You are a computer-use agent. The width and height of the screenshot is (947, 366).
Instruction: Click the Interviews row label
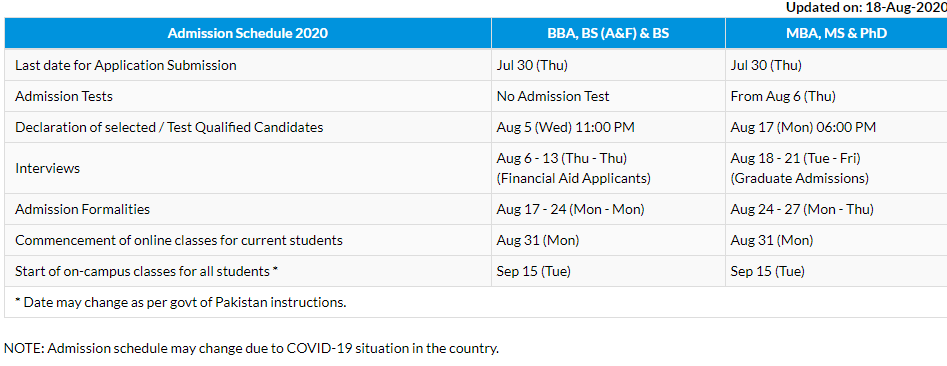point(47,169)
